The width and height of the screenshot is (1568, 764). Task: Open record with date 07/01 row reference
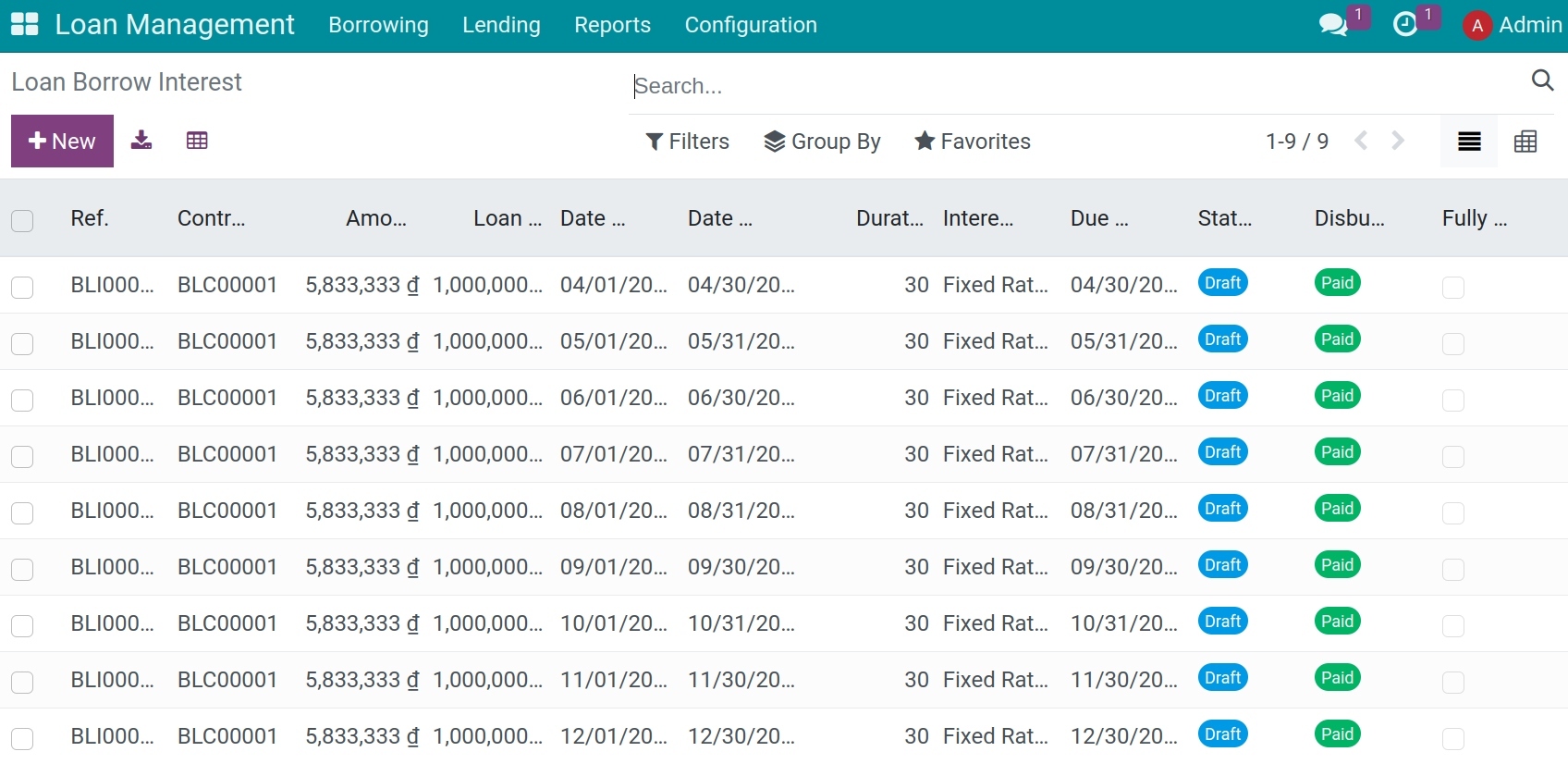[x=112, y=454]
